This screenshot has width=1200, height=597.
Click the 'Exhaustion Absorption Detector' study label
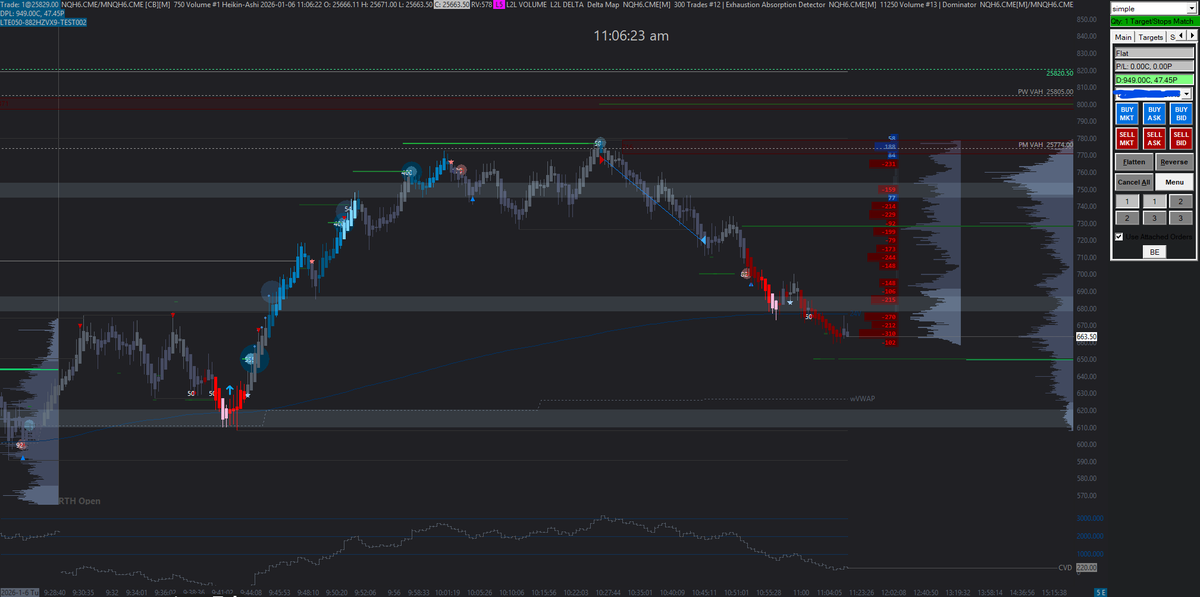(x=774, y=5)
